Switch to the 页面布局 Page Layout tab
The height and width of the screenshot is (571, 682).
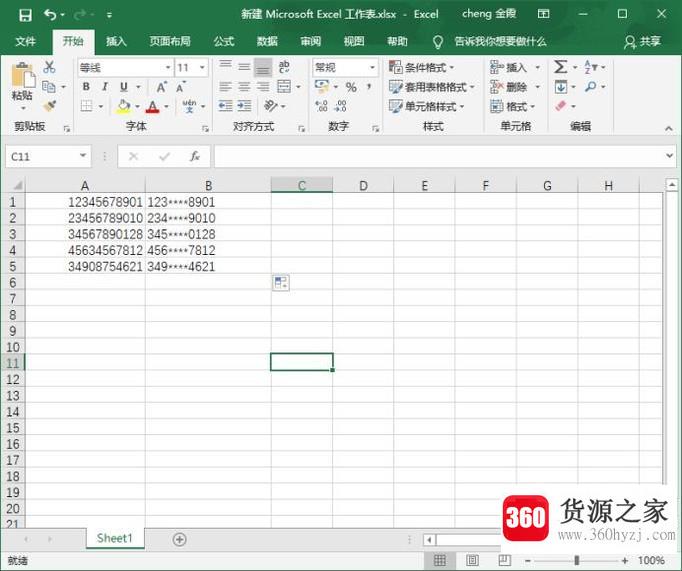click(x=170, y=41)
